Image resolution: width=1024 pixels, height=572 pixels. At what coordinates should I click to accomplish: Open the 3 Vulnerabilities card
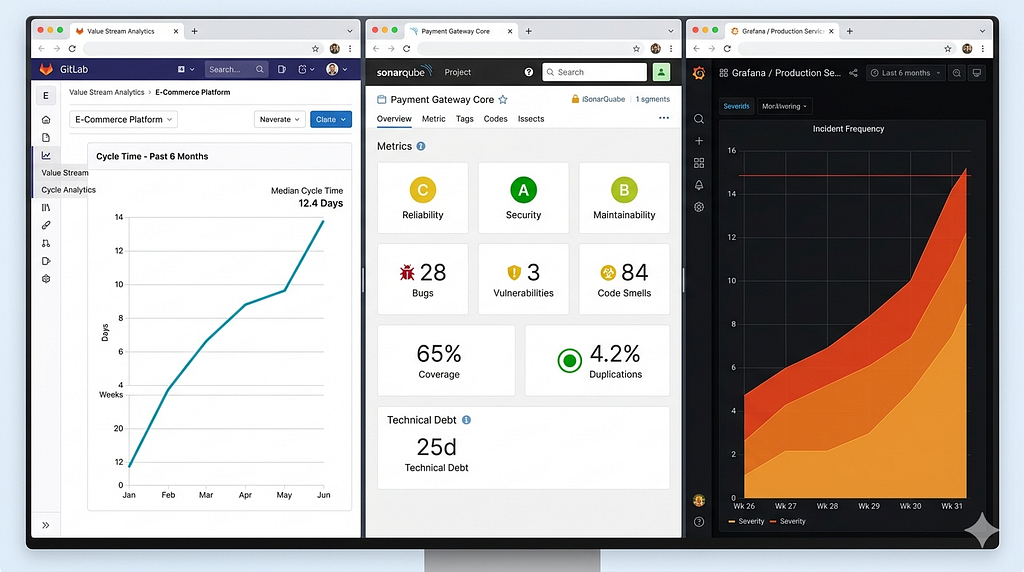click(523, 279)
